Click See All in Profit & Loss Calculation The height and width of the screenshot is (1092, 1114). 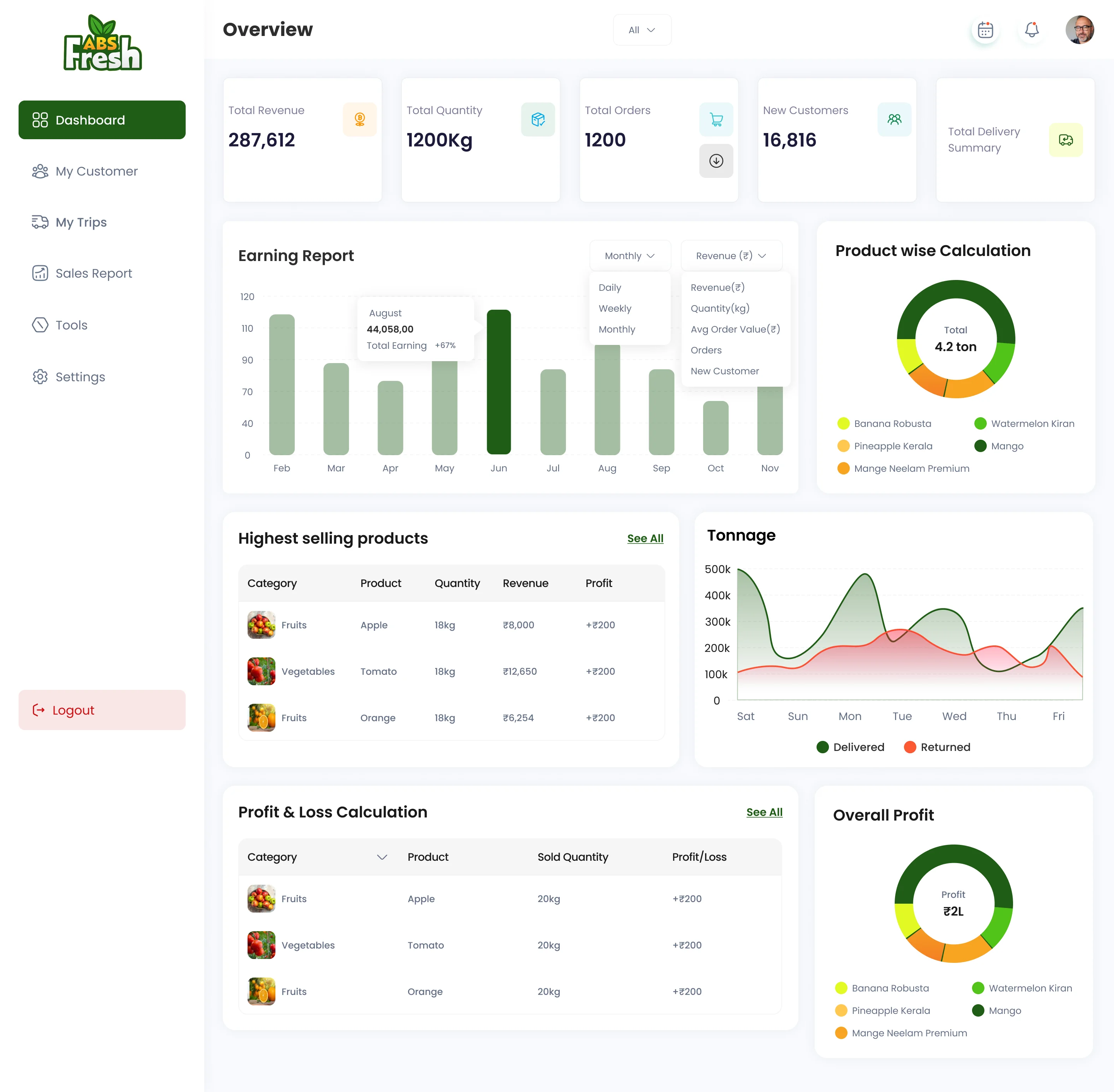(x=764, y=812)
